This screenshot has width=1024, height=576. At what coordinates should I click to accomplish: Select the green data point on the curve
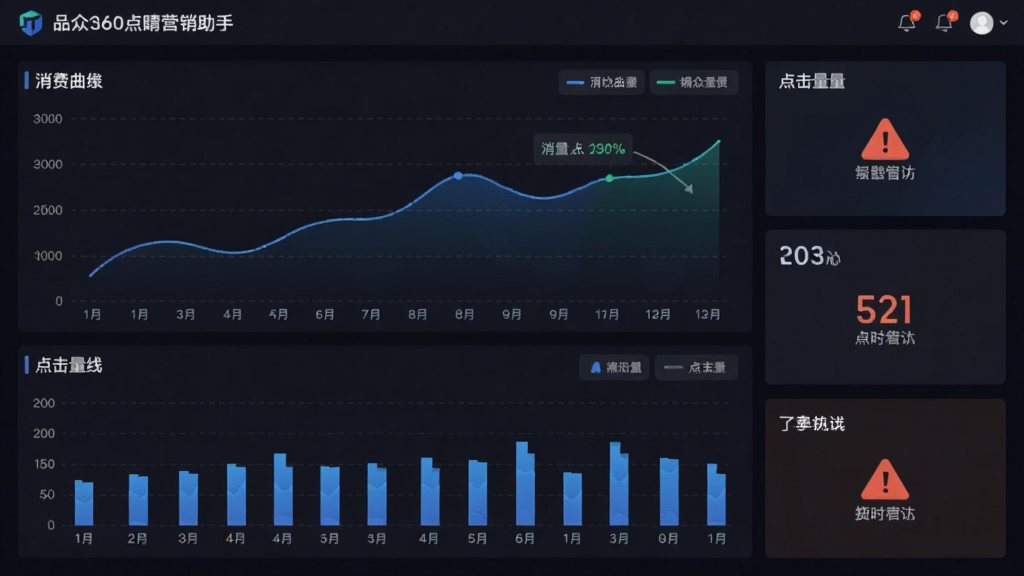click(x=609, y=178)
